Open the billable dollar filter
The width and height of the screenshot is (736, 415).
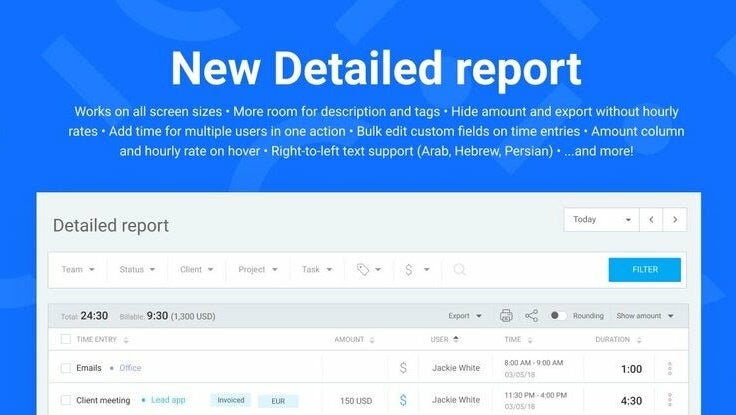coord(417,269)
